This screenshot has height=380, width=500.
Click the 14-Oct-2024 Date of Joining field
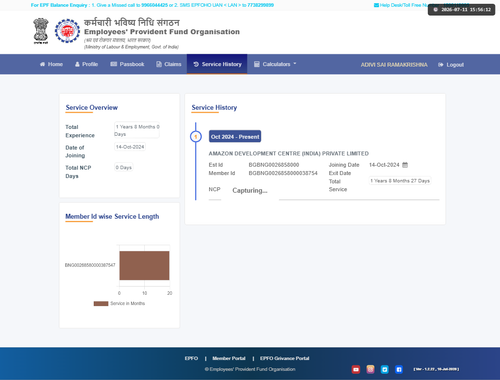pos(130,147)
